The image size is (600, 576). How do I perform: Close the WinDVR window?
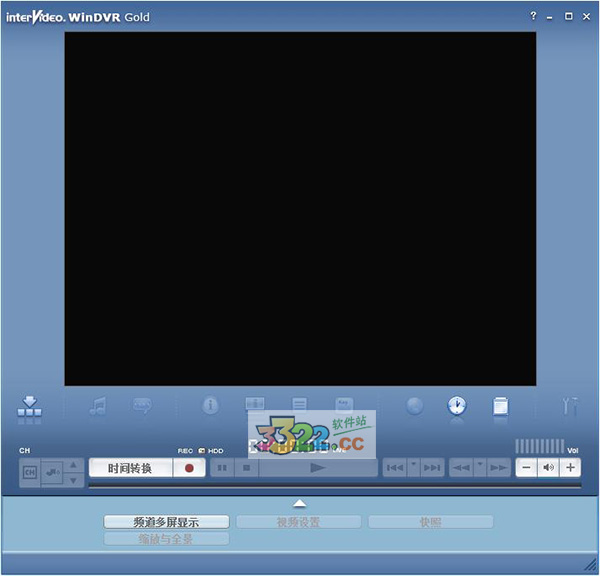click(586, 16)
